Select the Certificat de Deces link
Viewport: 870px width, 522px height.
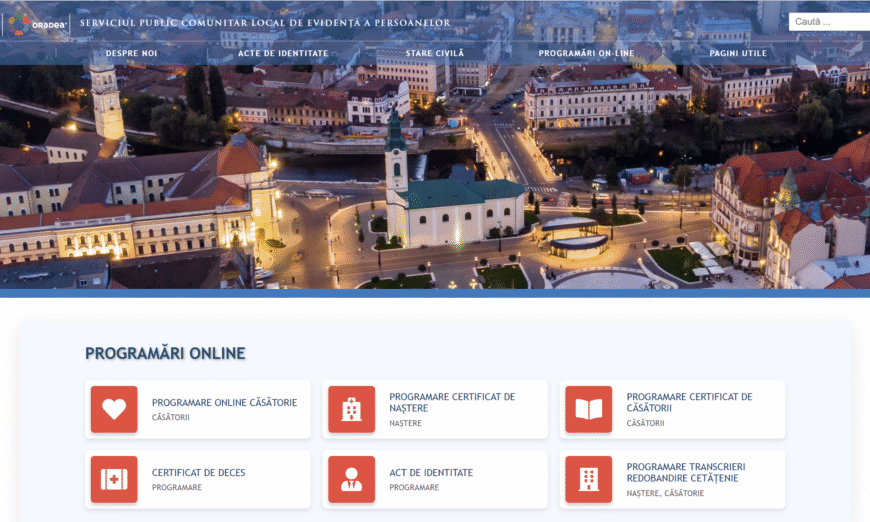point(198,473)
